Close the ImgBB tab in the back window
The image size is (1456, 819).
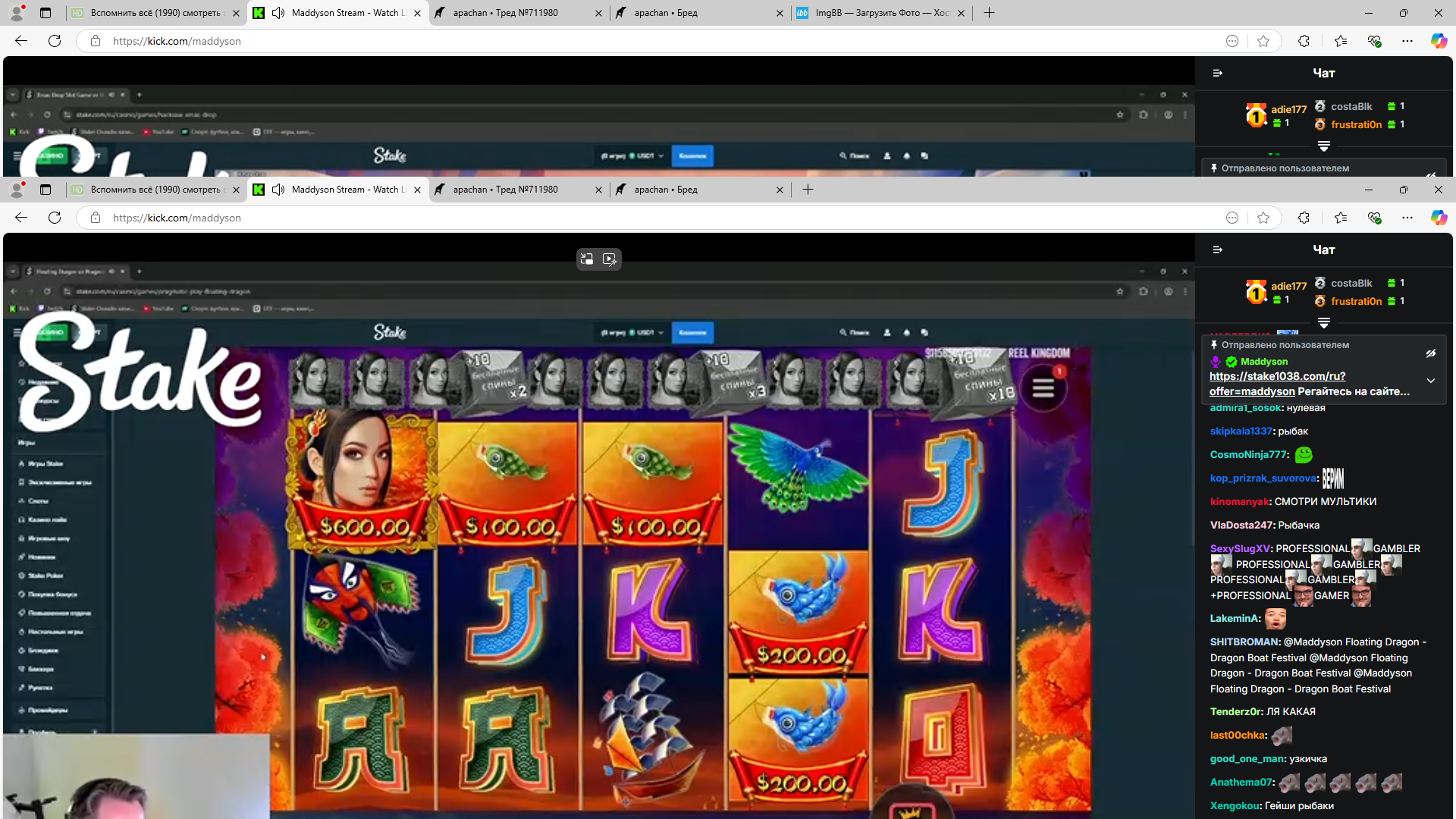tap(961, 13)
